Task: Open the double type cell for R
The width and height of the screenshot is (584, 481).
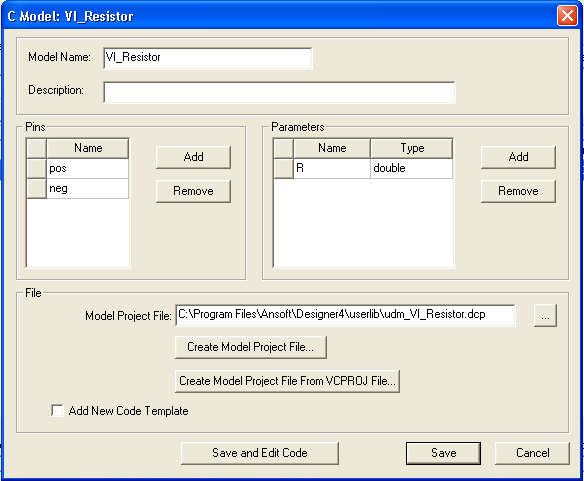Action: (412, 168)
